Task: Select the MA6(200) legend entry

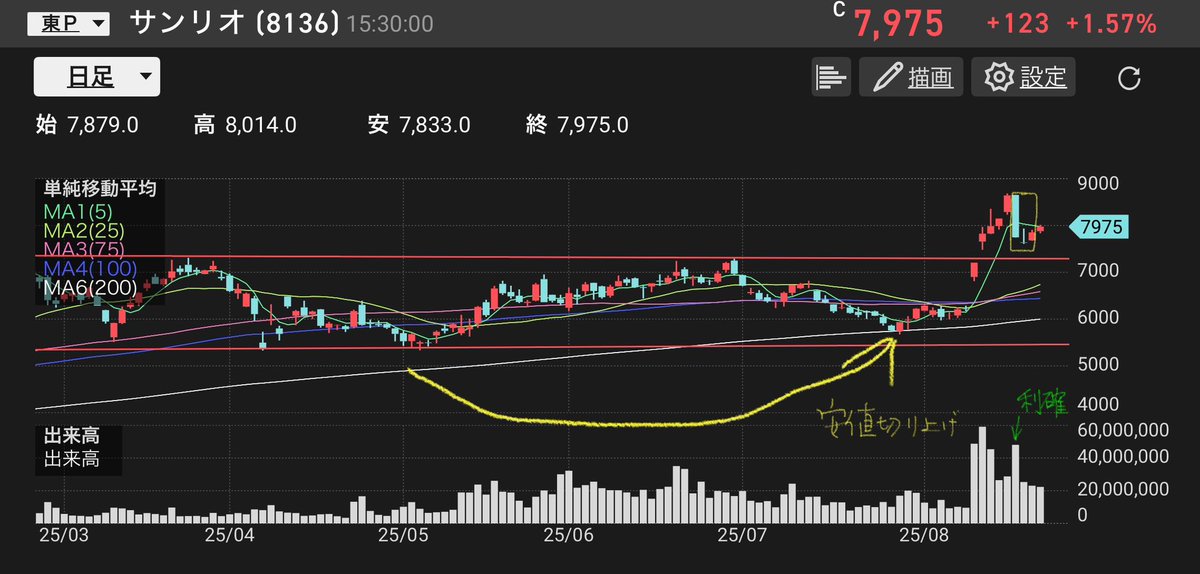Action: (91, 288)
